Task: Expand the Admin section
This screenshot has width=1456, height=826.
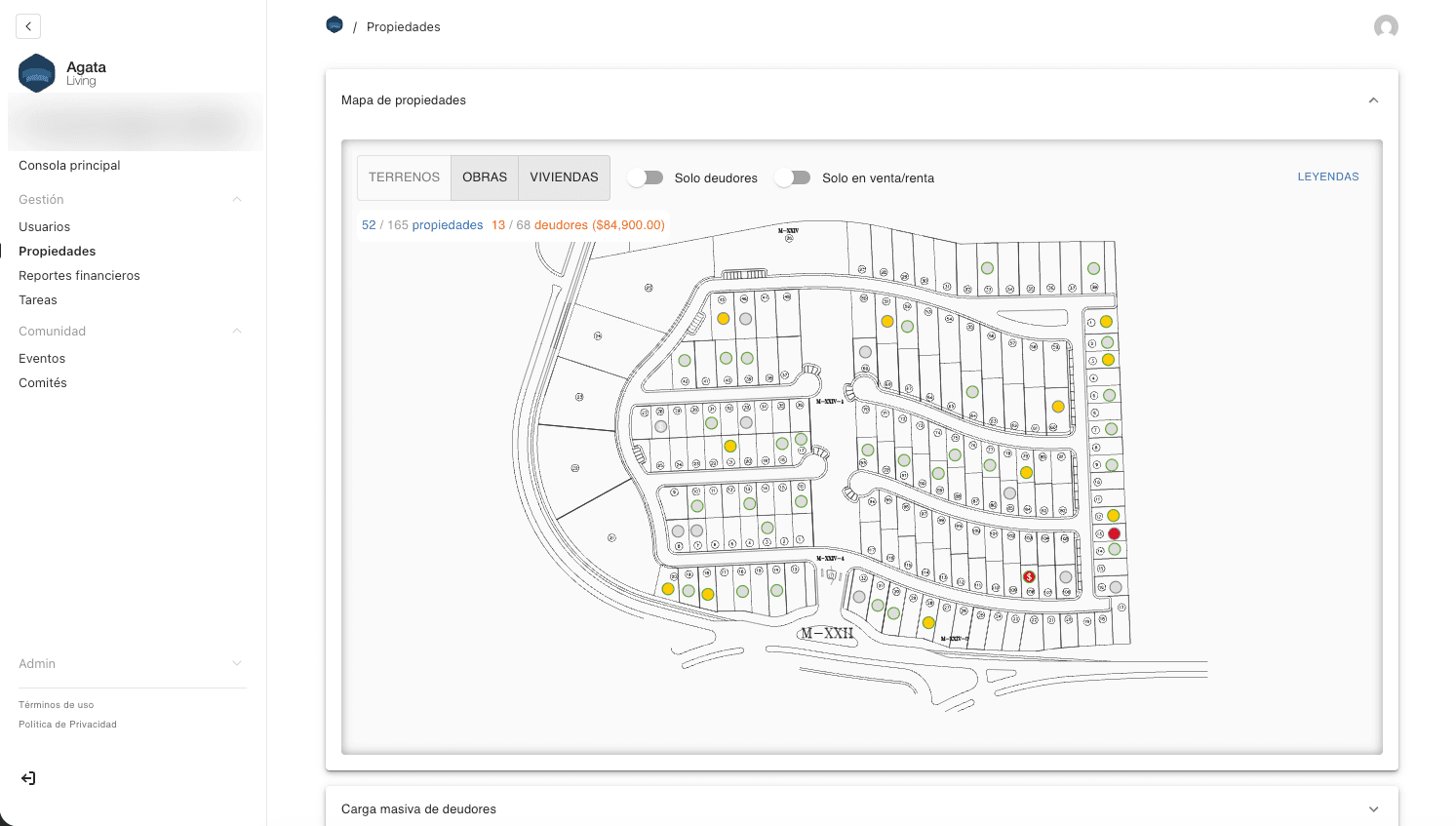Action: (x=236, y=663)
